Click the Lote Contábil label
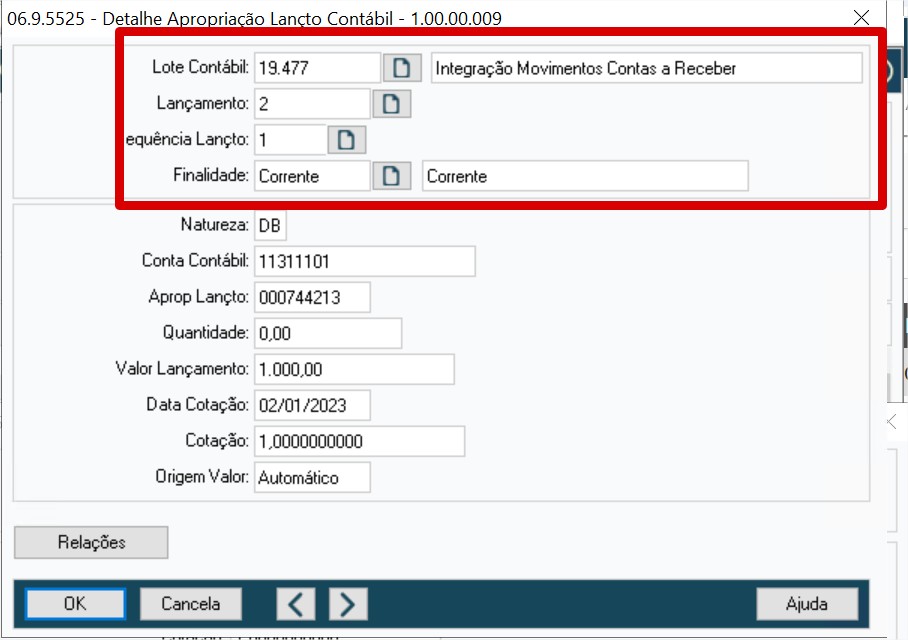Screen dimensions: 908x640 coord(200,67)
